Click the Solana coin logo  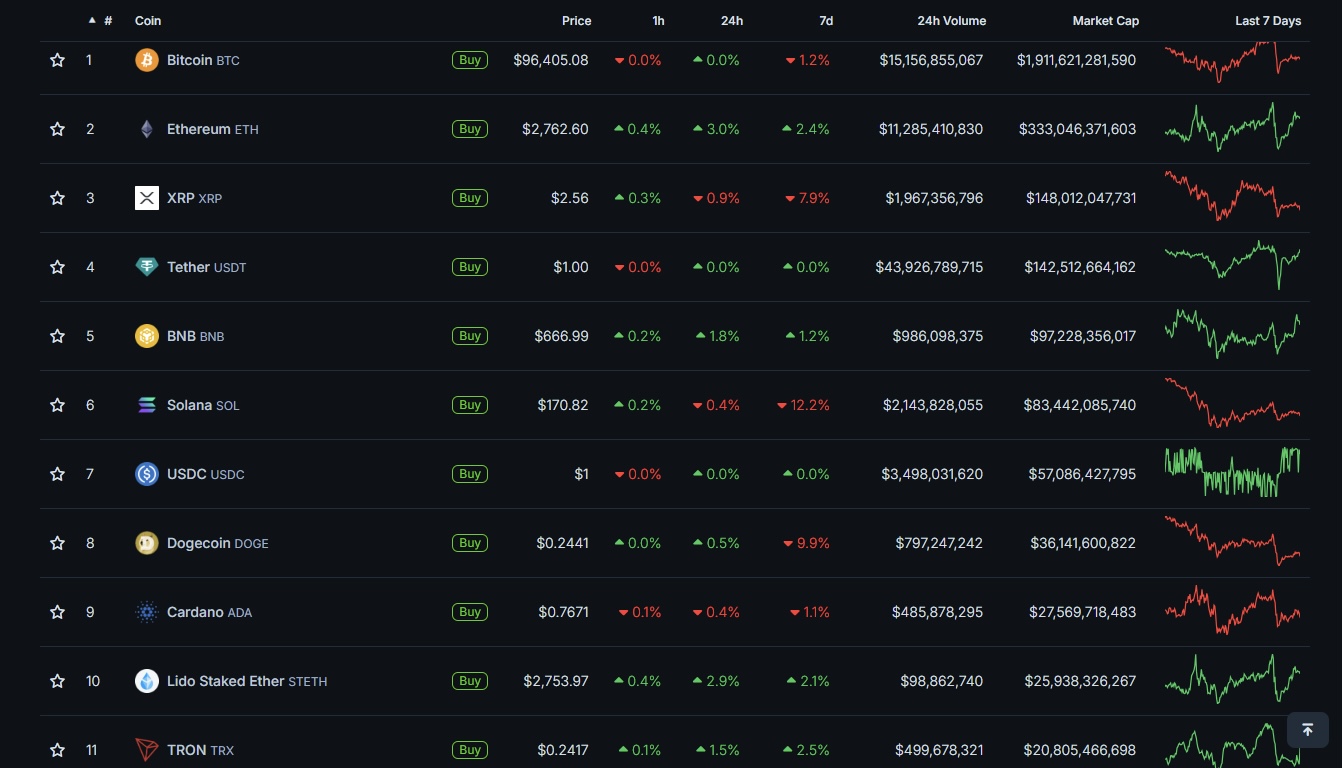pyautogui.click(x=147, y=405)
